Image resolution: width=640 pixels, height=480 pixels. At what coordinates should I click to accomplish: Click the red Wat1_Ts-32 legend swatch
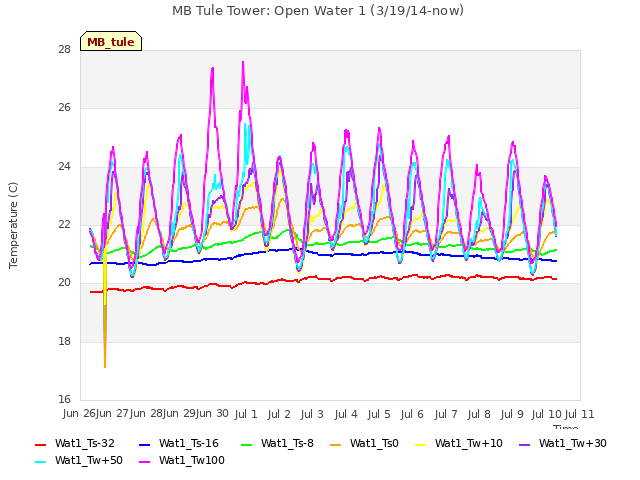pyautogui.click(x=40, y=444)
